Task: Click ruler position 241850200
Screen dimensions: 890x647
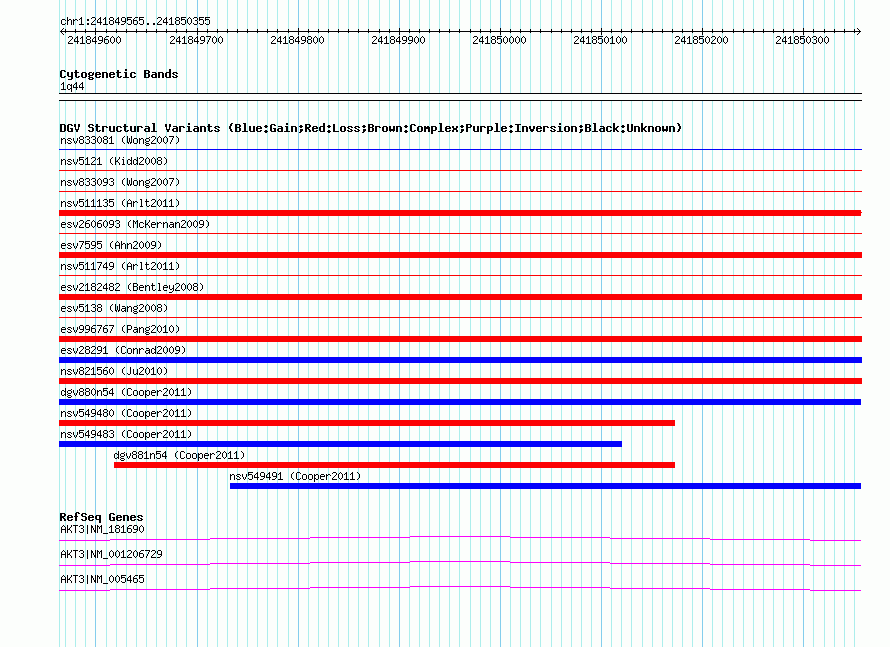Action: tap(702, 40)
